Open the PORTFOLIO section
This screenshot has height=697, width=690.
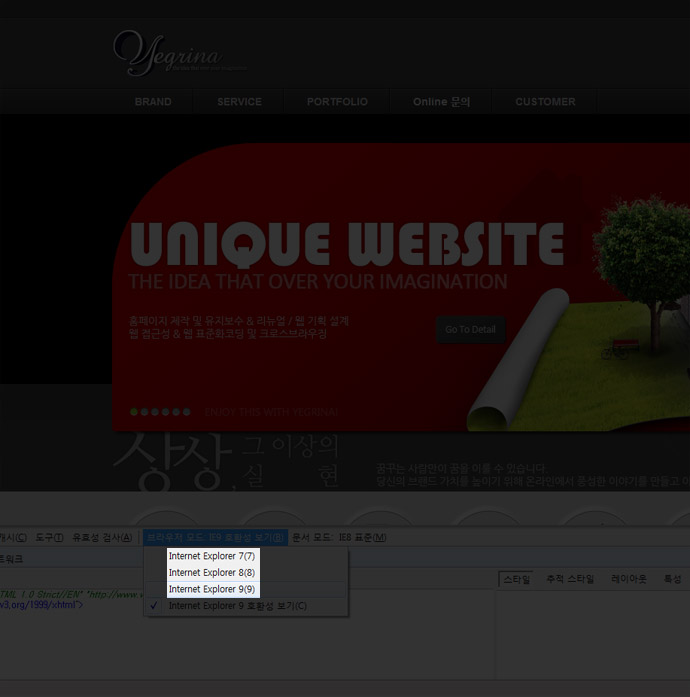(337, 102)
